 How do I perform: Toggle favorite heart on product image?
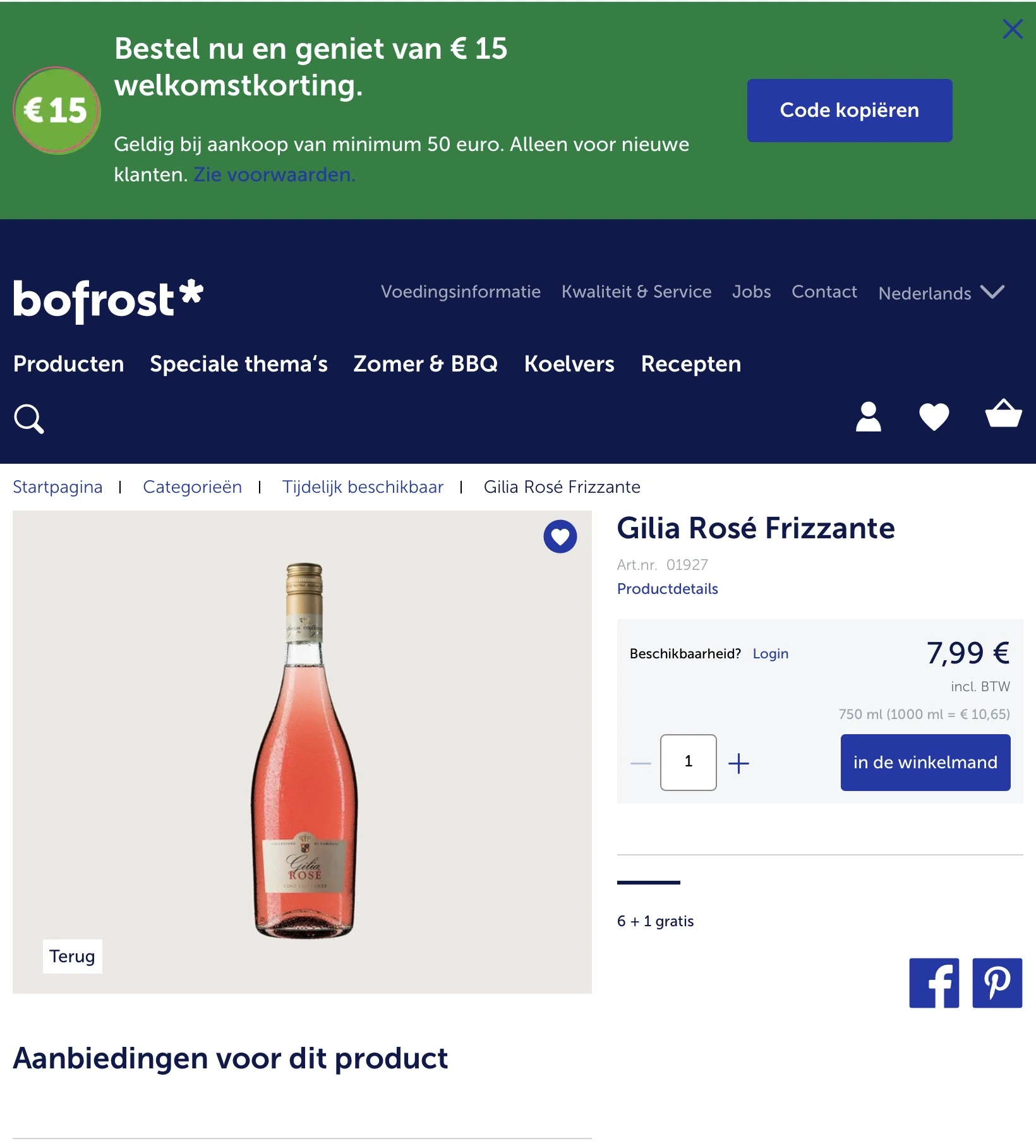[x=560, y=536]
